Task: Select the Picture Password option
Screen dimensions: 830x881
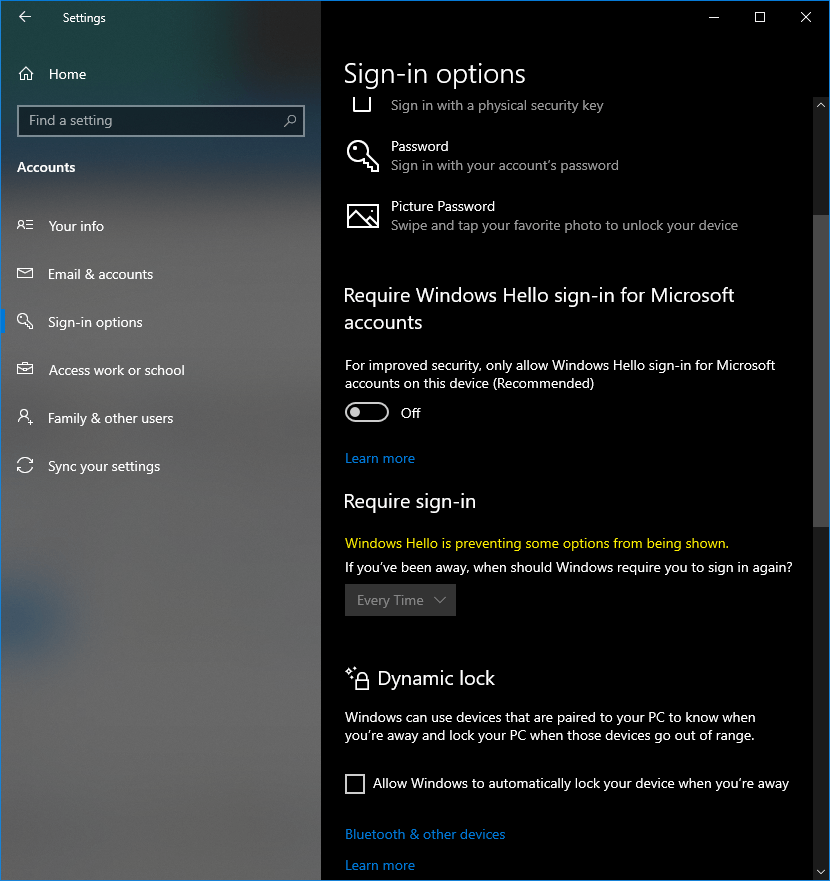Action: 568,216
